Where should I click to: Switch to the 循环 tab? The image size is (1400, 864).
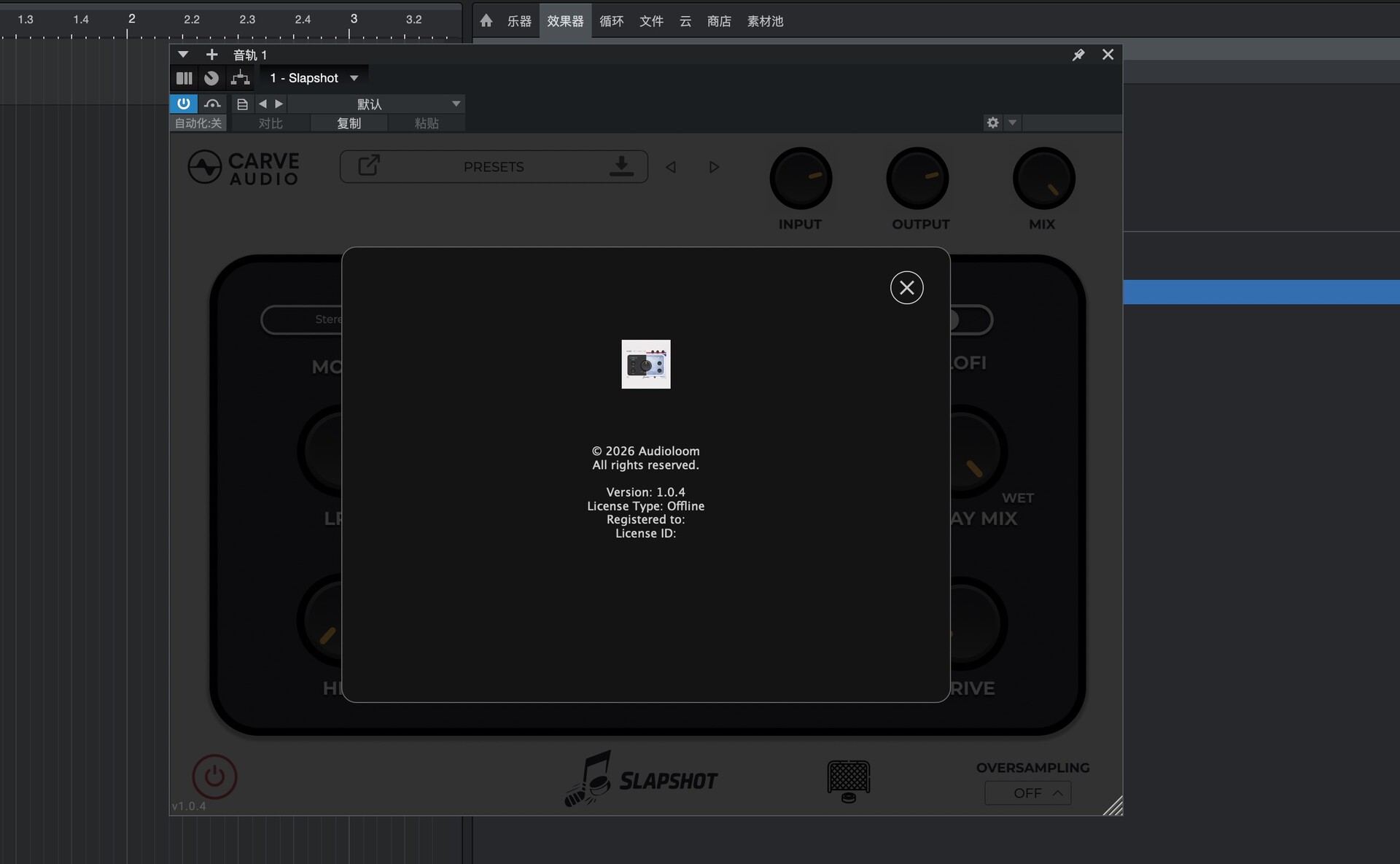[611, 21]
